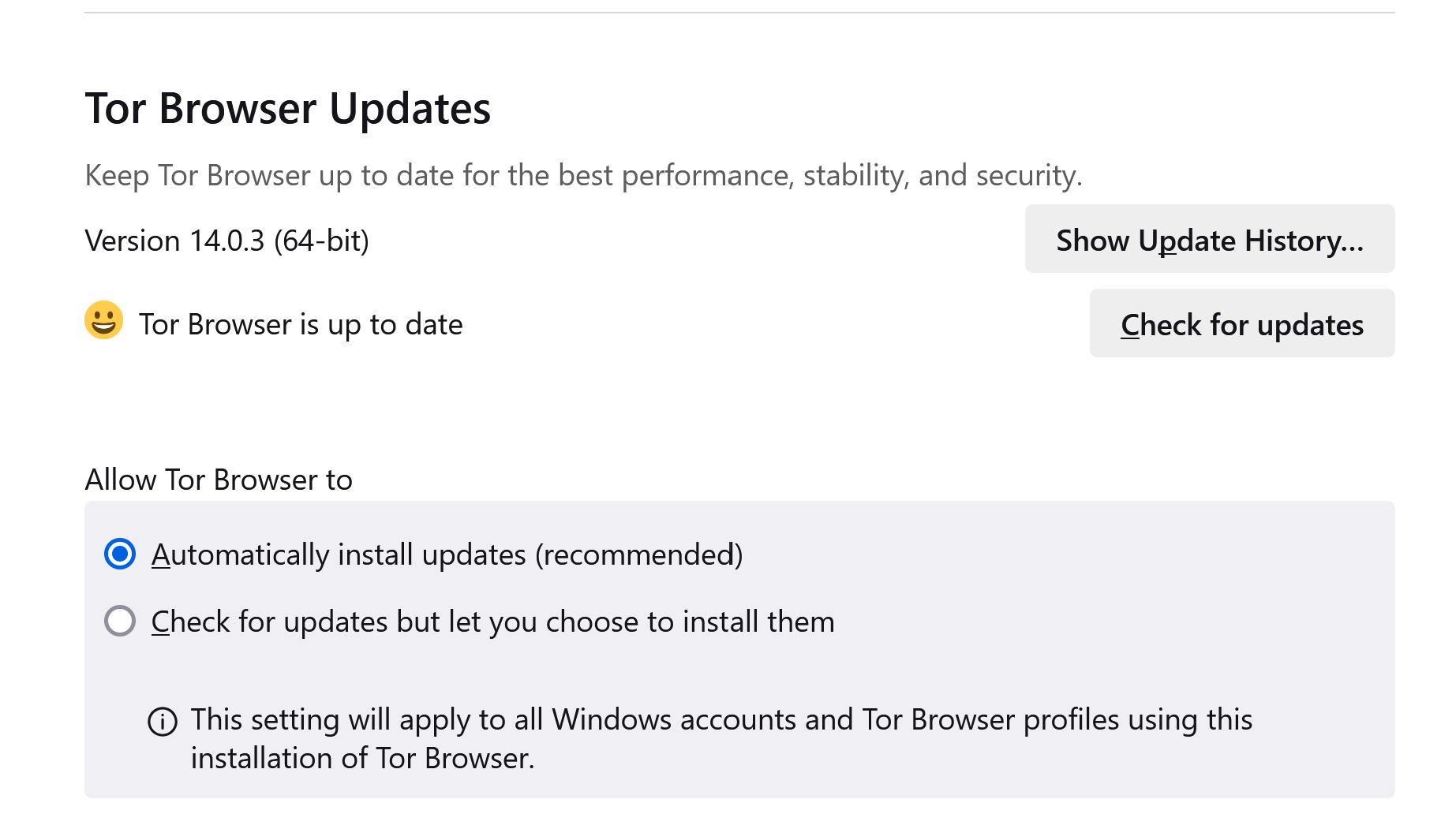
Task: Select the let you choose to install radio button
Action: [x=120, y=622]
